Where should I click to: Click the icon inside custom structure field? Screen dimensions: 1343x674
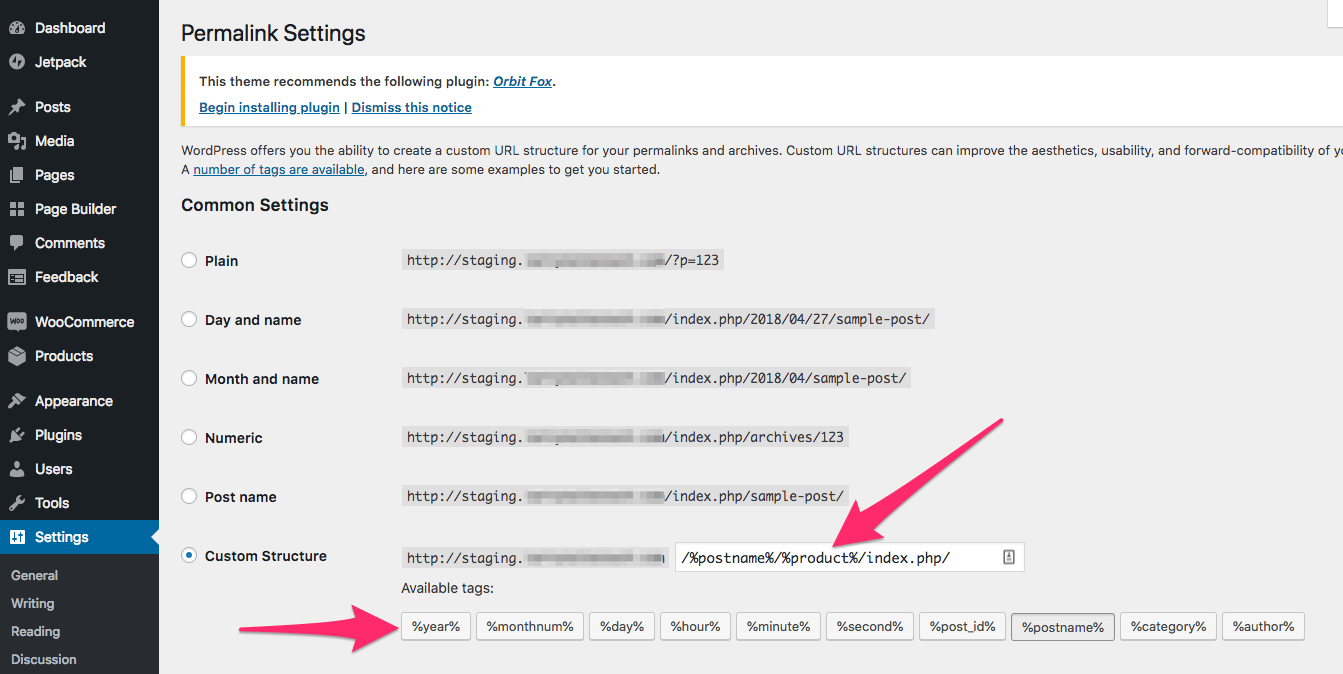[x=1008, y=558]
